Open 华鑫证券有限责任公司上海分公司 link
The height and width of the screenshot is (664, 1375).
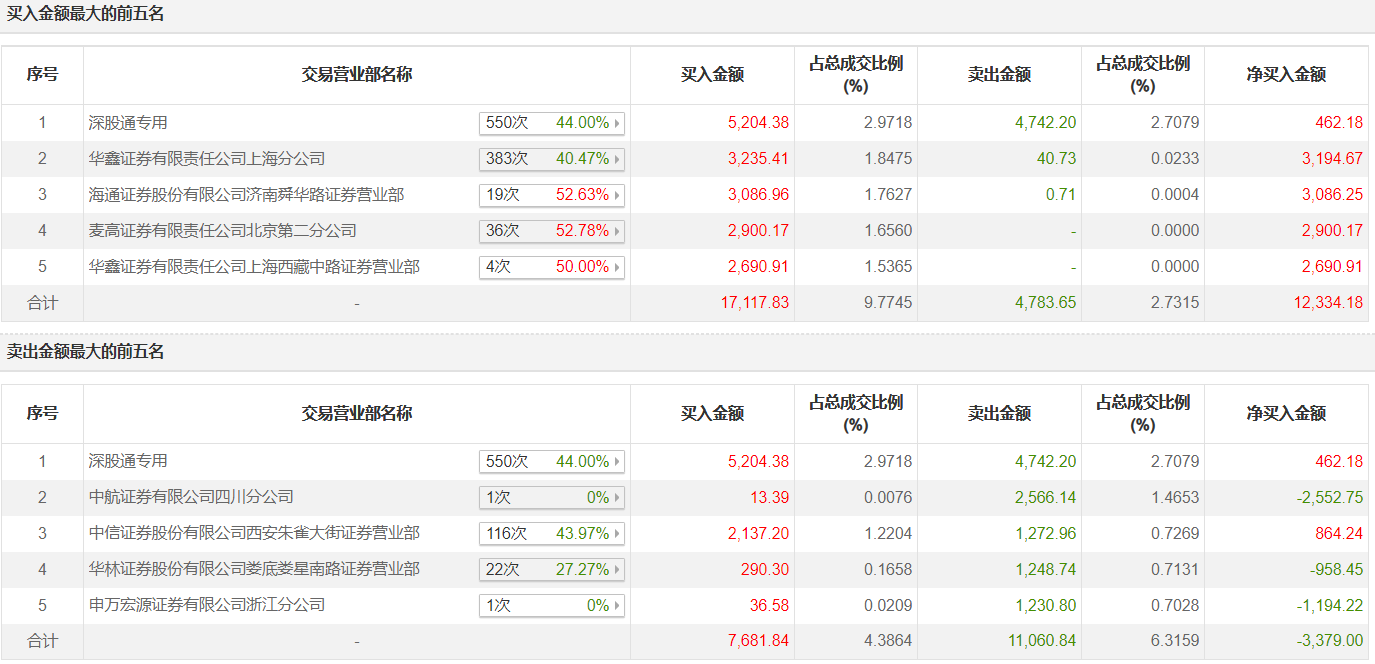click(x=207, y=159)
